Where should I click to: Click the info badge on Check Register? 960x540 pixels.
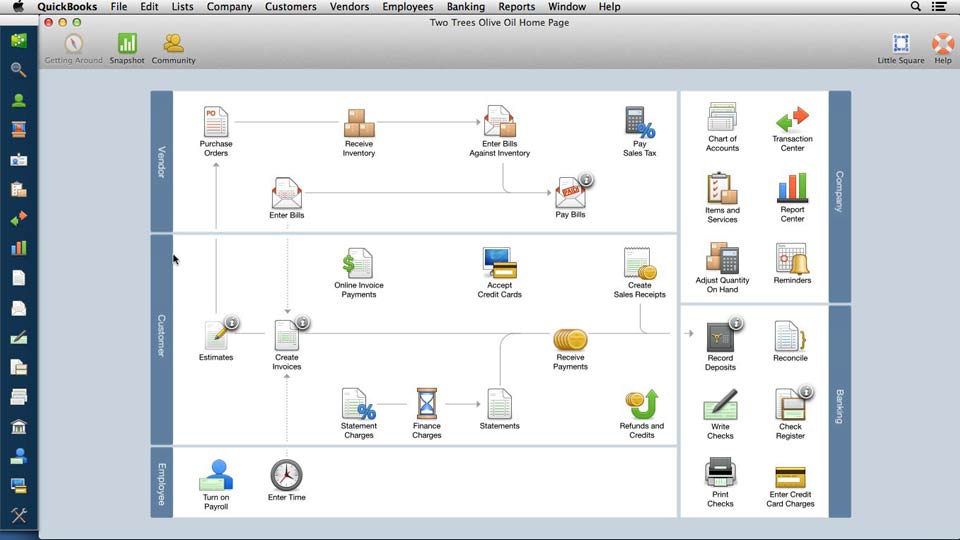tap(806, 391)
